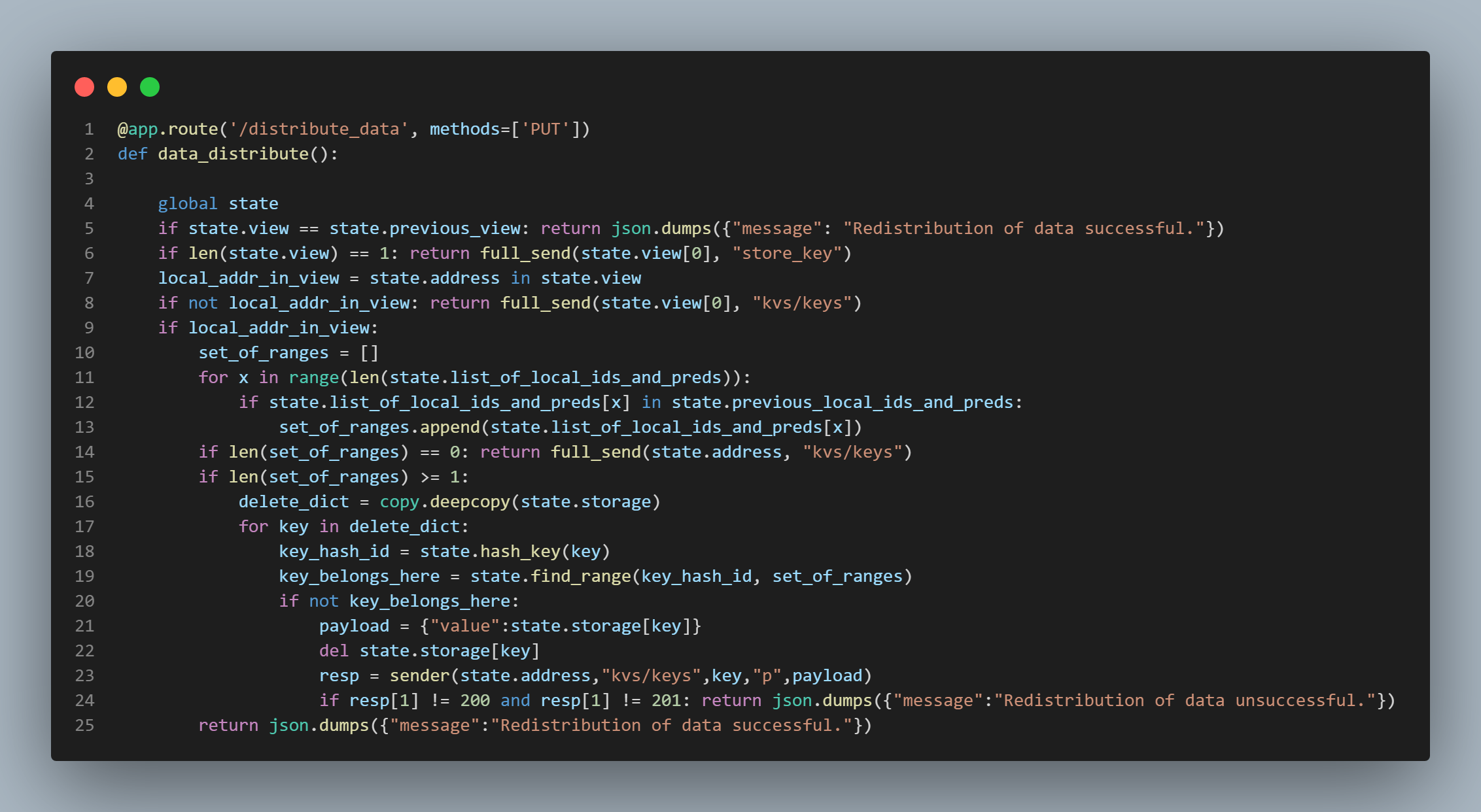Click "store_key" string on line 6

[787, 253]
